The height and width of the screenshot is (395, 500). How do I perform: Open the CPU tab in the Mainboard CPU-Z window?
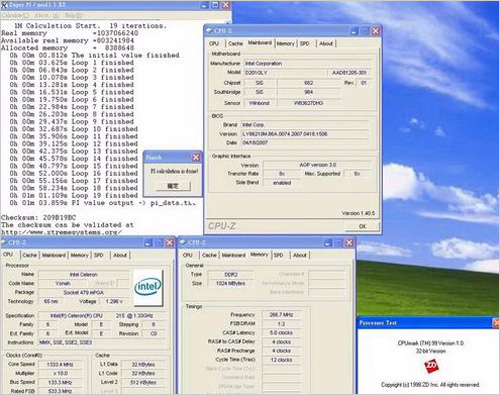(214, 43)
